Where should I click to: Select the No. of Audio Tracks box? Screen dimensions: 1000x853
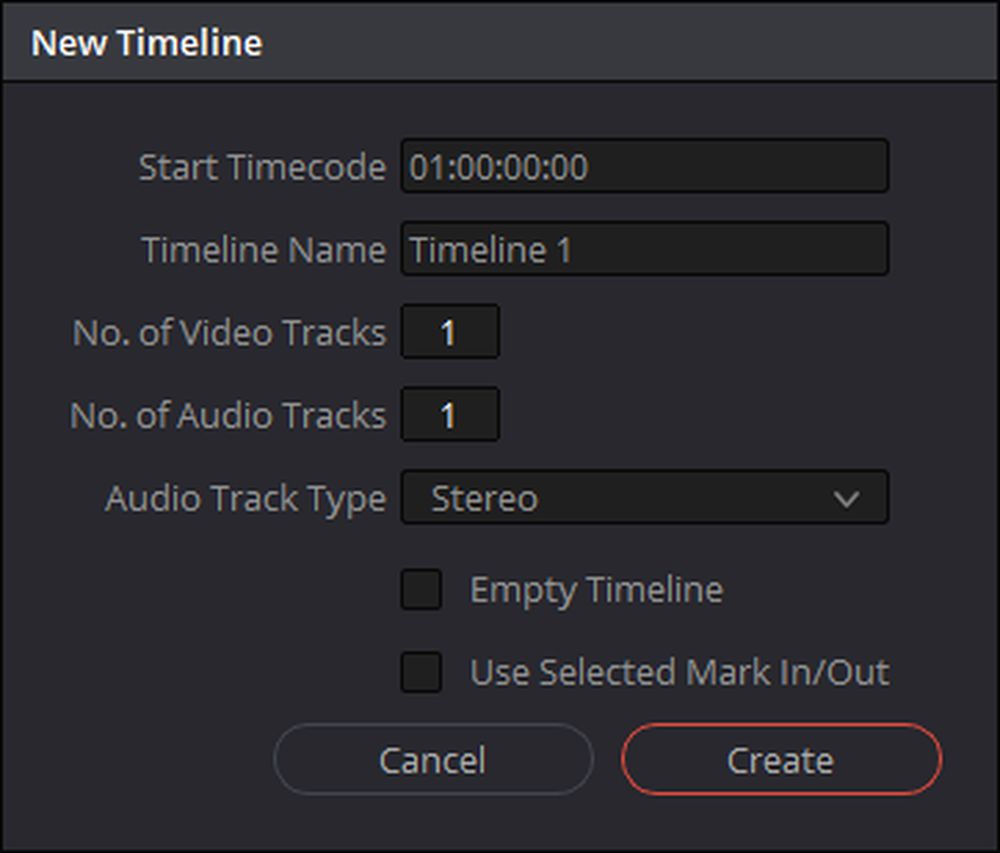[450, 414]
